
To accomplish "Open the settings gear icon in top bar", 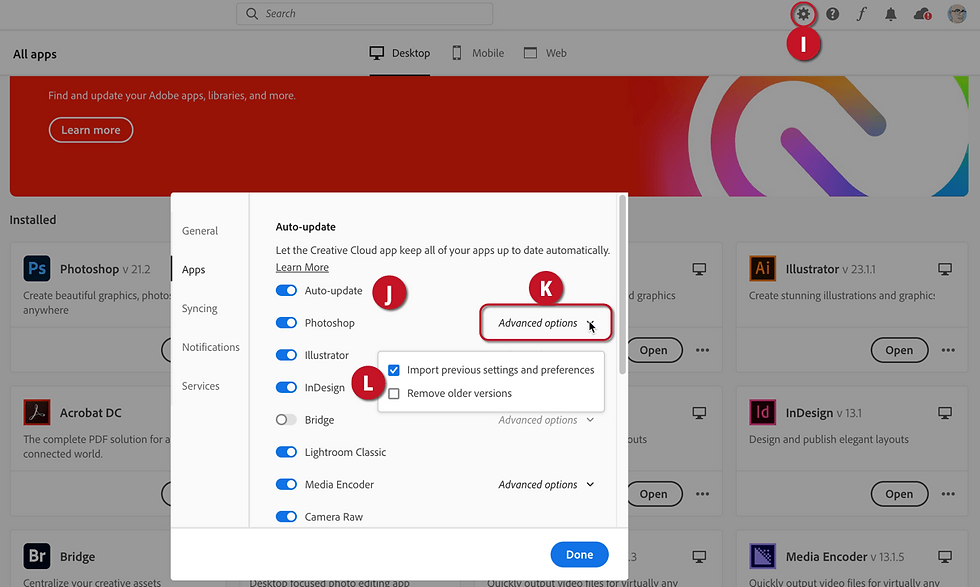I will (x=803, y=14).
